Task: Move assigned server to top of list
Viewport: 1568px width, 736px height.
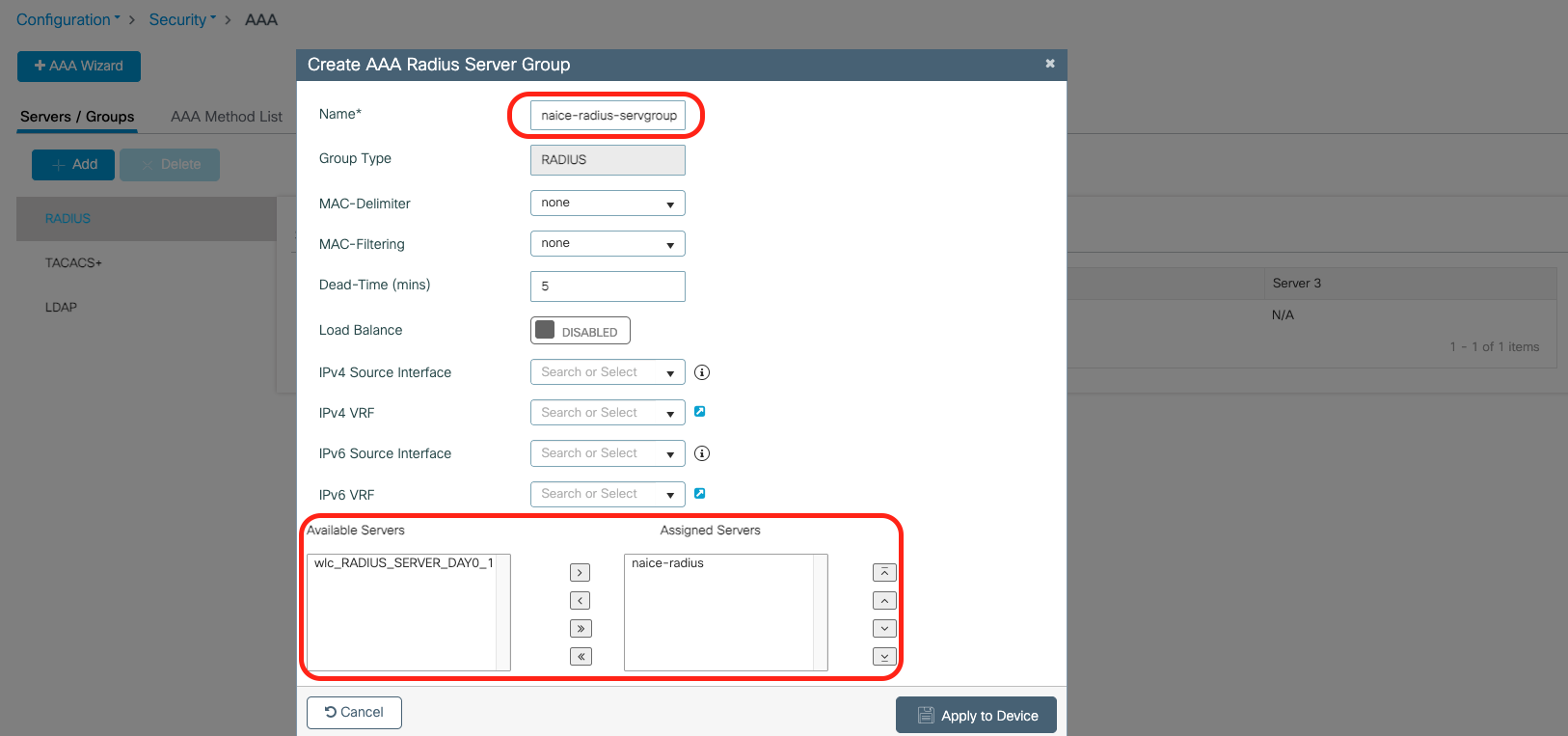Action: click(x=884, y=573)
